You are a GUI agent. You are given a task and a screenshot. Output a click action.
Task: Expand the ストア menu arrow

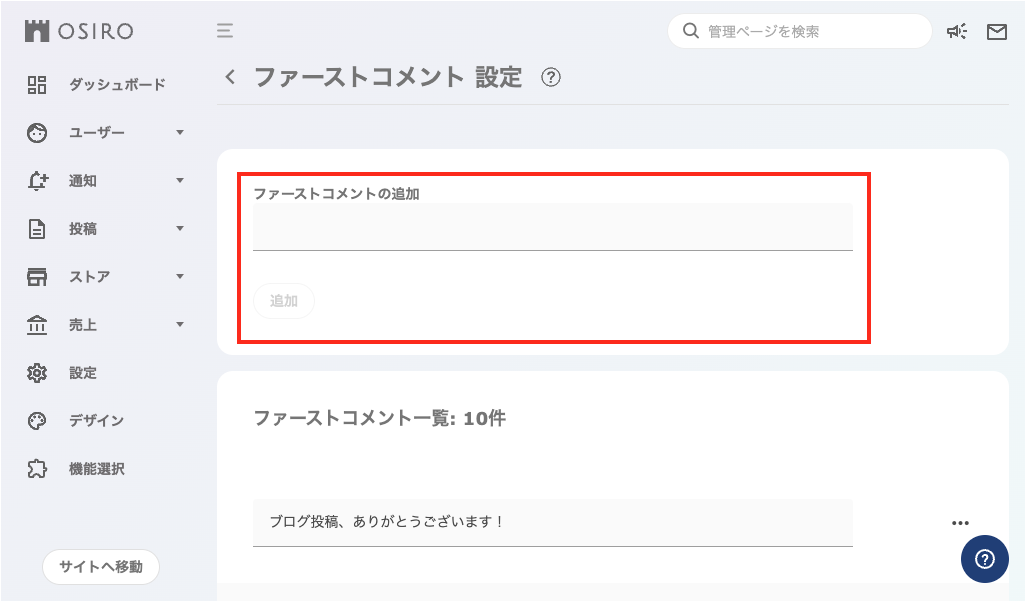coord(180,276)
